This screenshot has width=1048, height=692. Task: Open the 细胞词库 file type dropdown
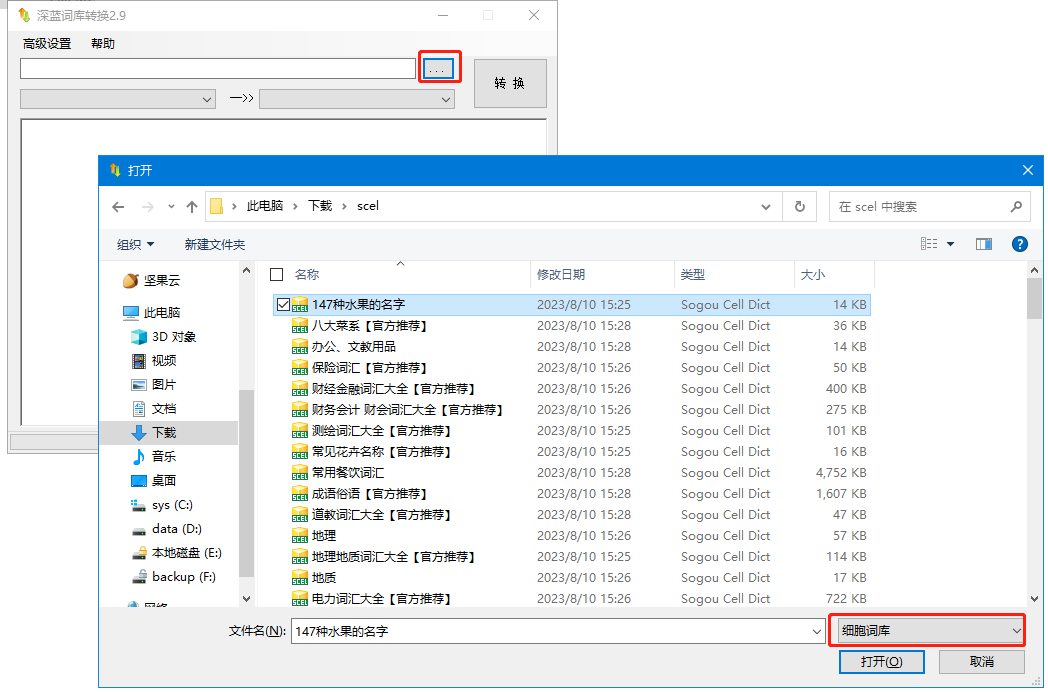(927, 631)
